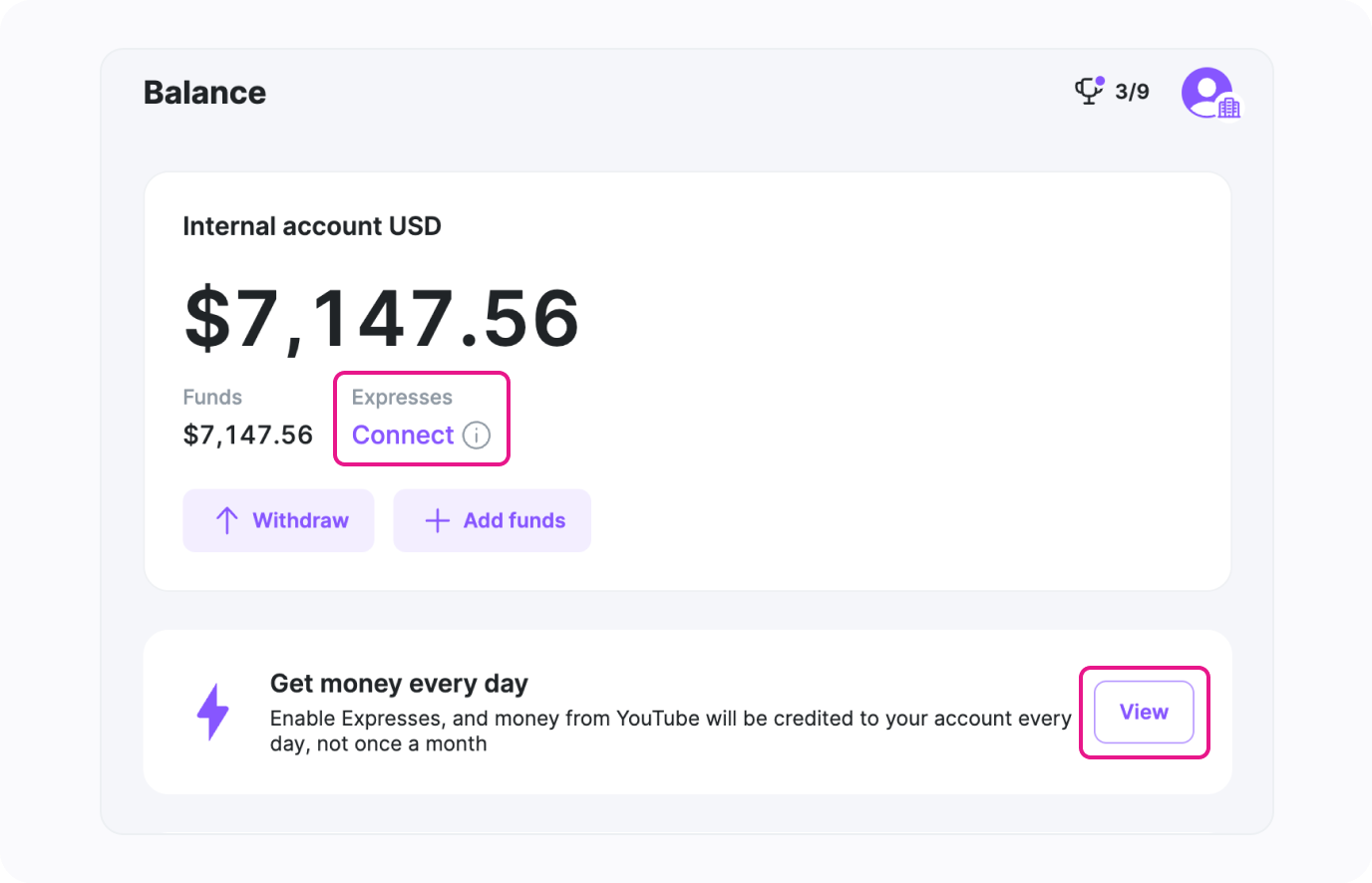Click the up-arrow icon in Withdraw
The height and width of the screenshot is (883, 1372).
tap(227, 520)
